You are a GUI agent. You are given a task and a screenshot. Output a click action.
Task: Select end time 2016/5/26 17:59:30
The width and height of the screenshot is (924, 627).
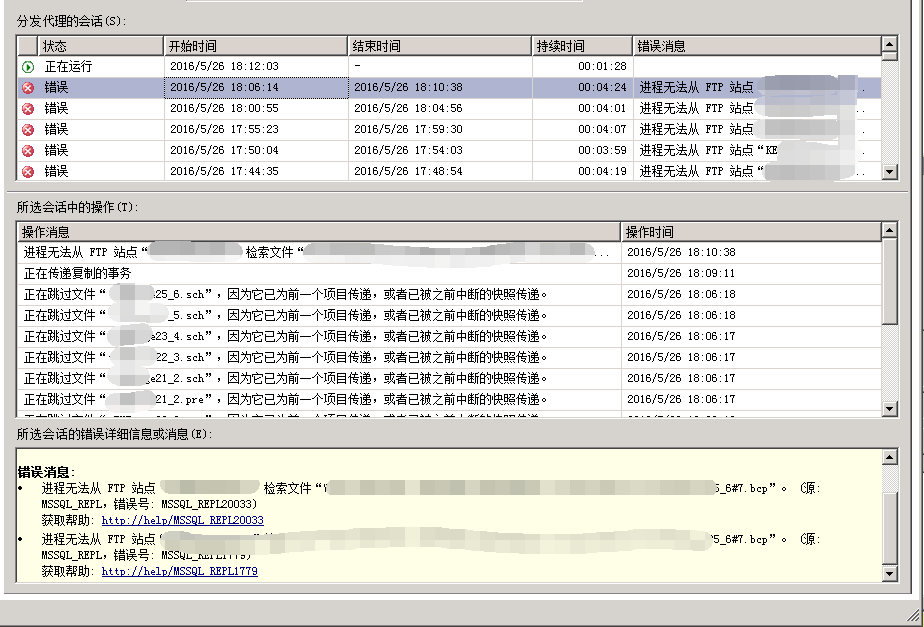(408, 129)
